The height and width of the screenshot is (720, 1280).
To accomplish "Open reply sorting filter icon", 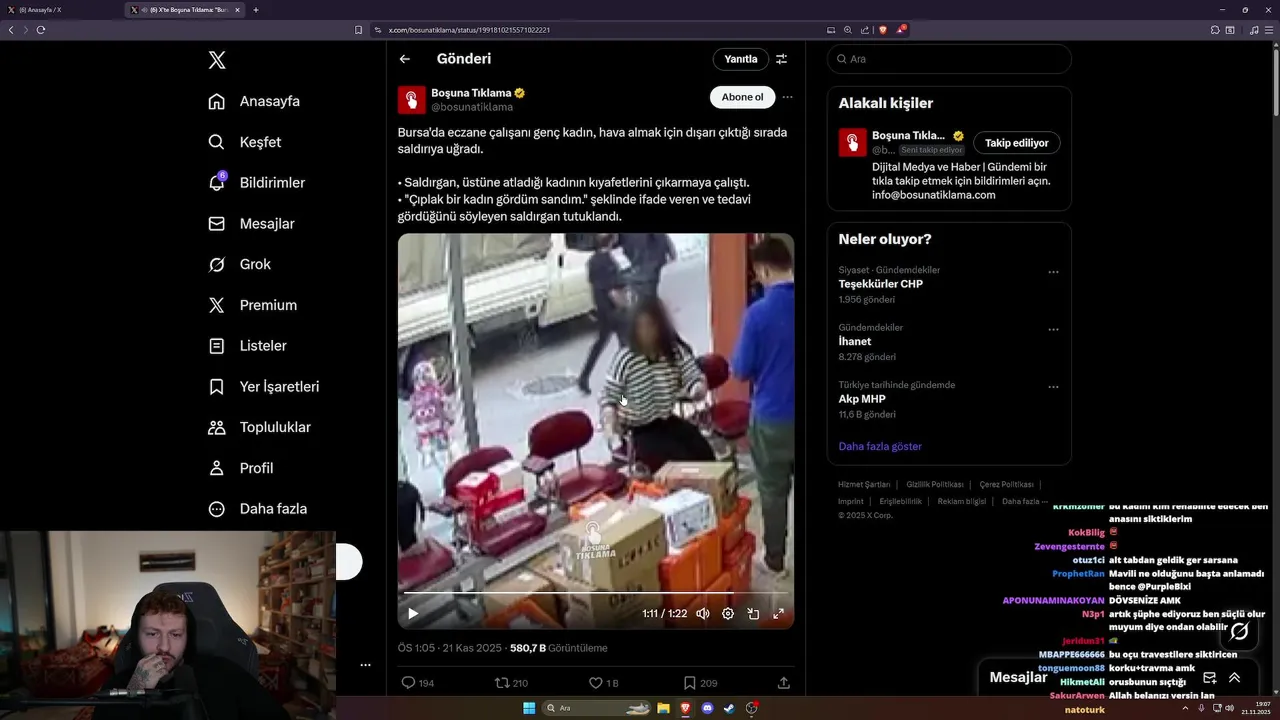I will point(782,59).
